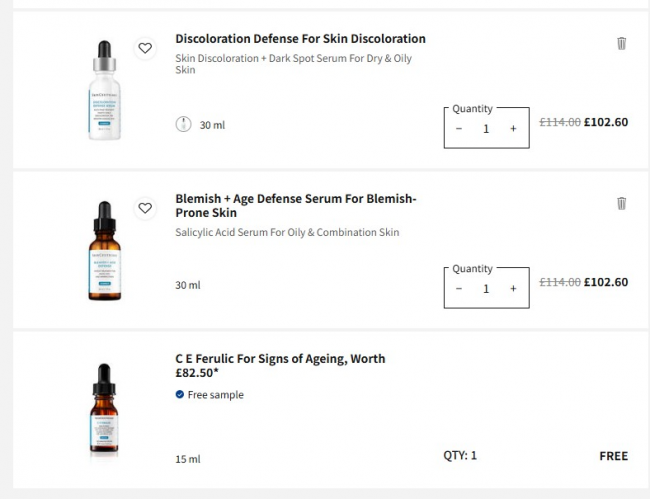Increase Discoloration Defense quantity with plus
This screenshot has height=499, width=650.
[x=513, y=129]
